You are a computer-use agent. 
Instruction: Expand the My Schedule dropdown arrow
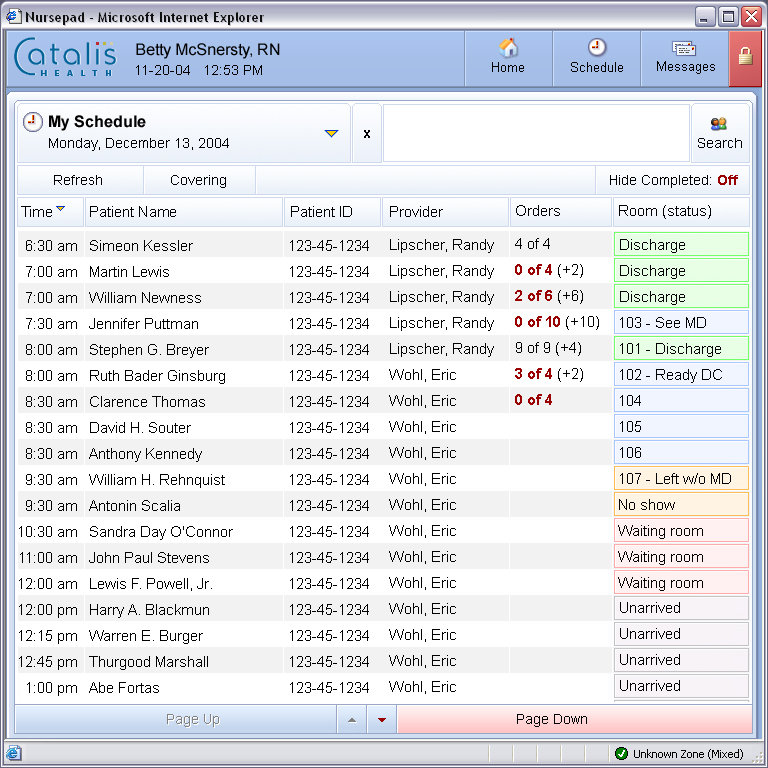pos(332,133)
